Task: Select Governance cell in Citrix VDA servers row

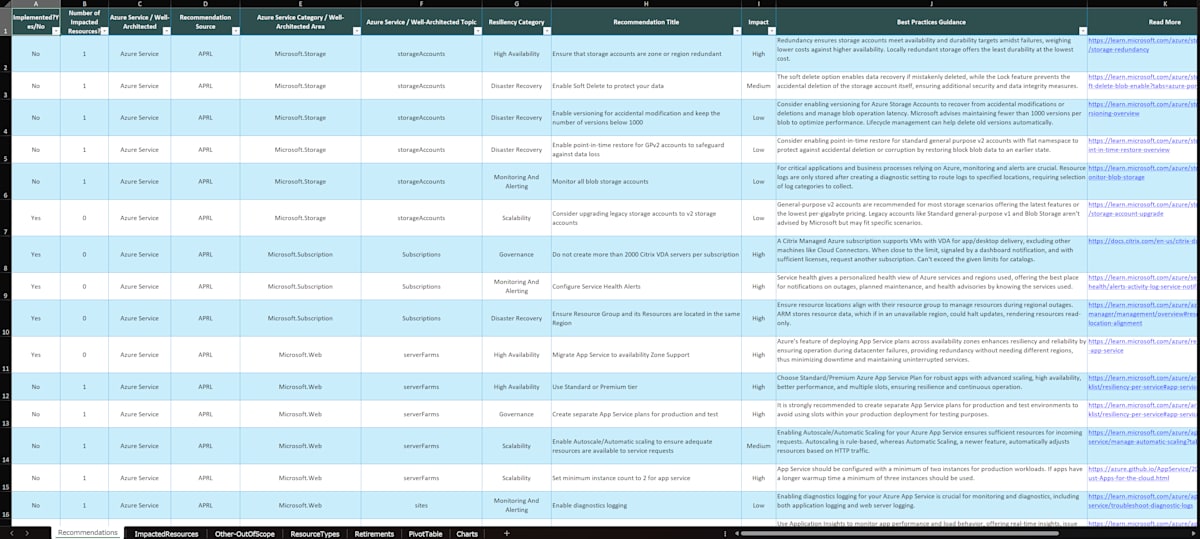Action: (516, 254)
